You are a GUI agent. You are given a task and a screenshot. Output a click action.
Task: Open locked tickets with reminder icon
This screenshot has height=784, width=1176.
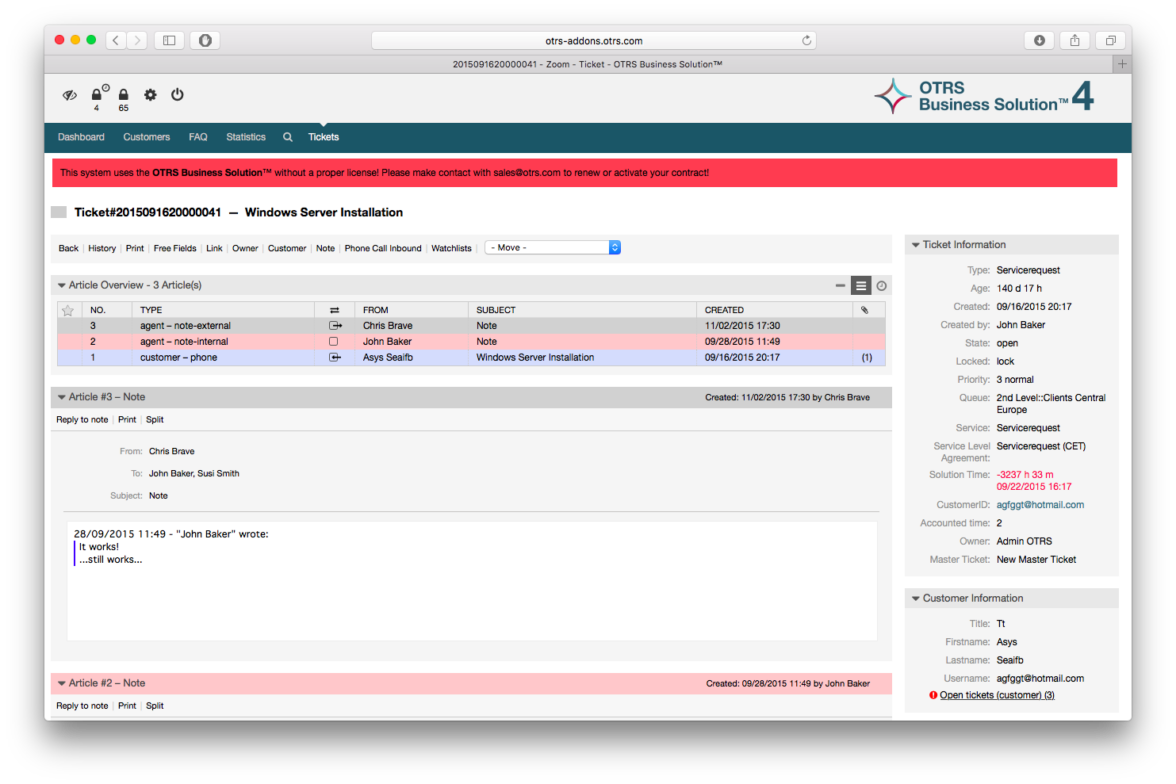(98, 94)
